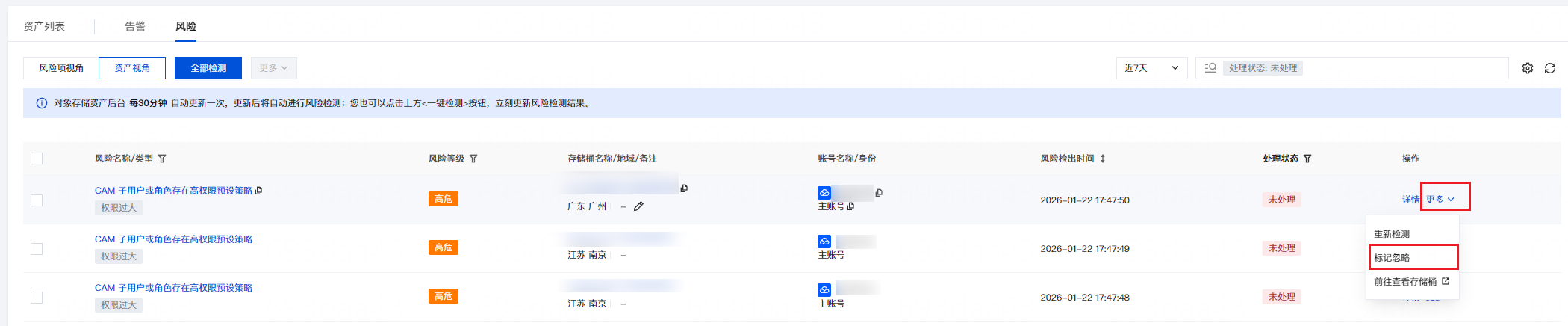Click the refresh icon in toolbar
This screenshot has height=326, width=1568.
[1550, 68]
